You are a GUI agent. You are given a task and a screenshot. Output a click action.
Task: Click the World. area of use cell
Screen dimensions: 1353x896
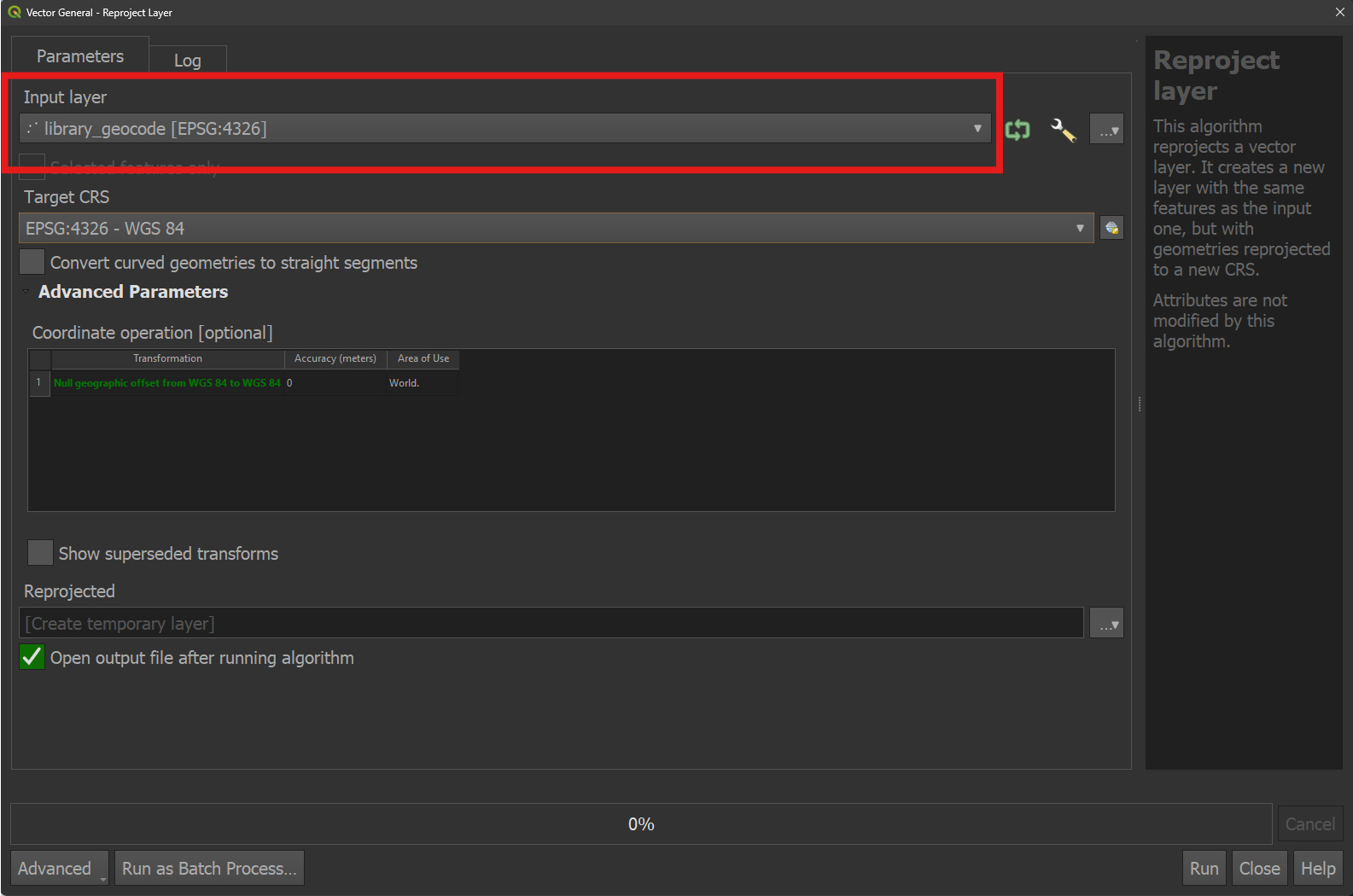coord(423,383)
